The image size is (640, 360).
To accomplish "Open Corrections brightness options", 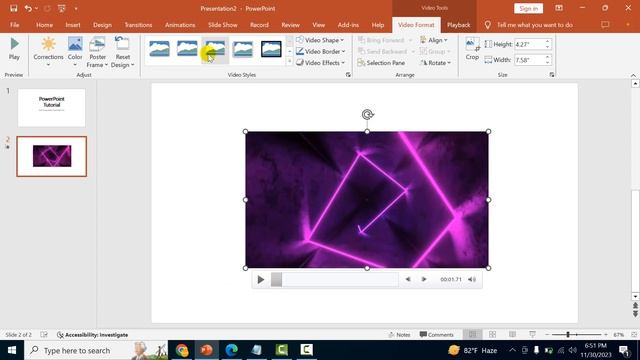I will [x=48, y=51].
